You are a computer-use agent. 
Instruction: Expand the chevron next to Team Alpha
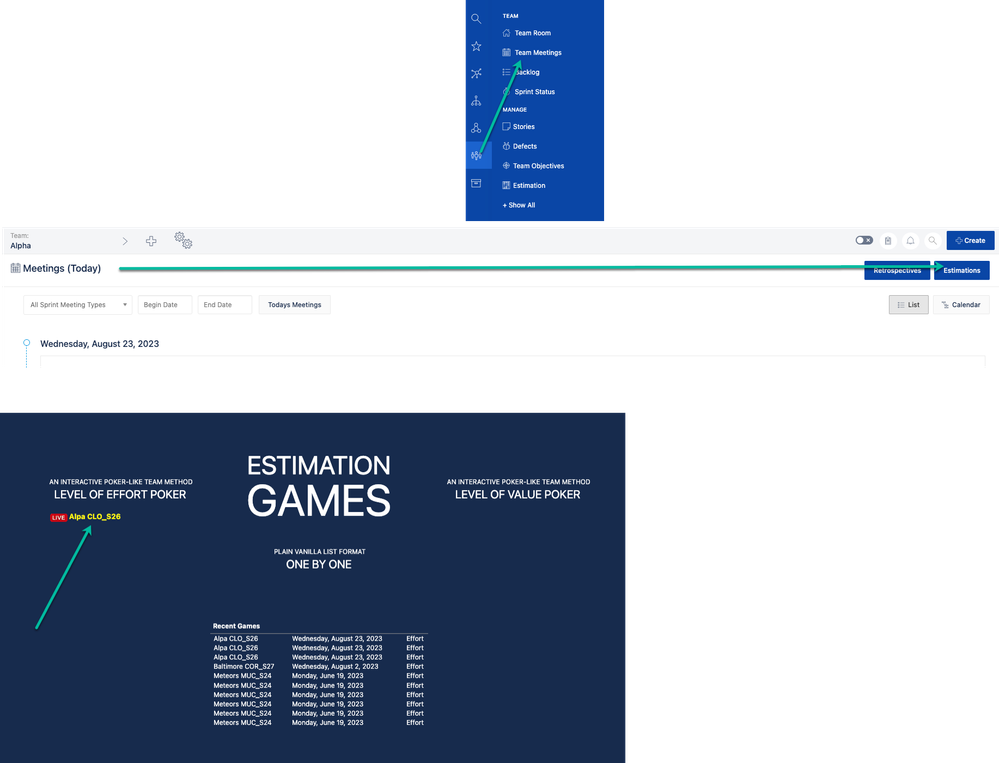click(125, 241)
